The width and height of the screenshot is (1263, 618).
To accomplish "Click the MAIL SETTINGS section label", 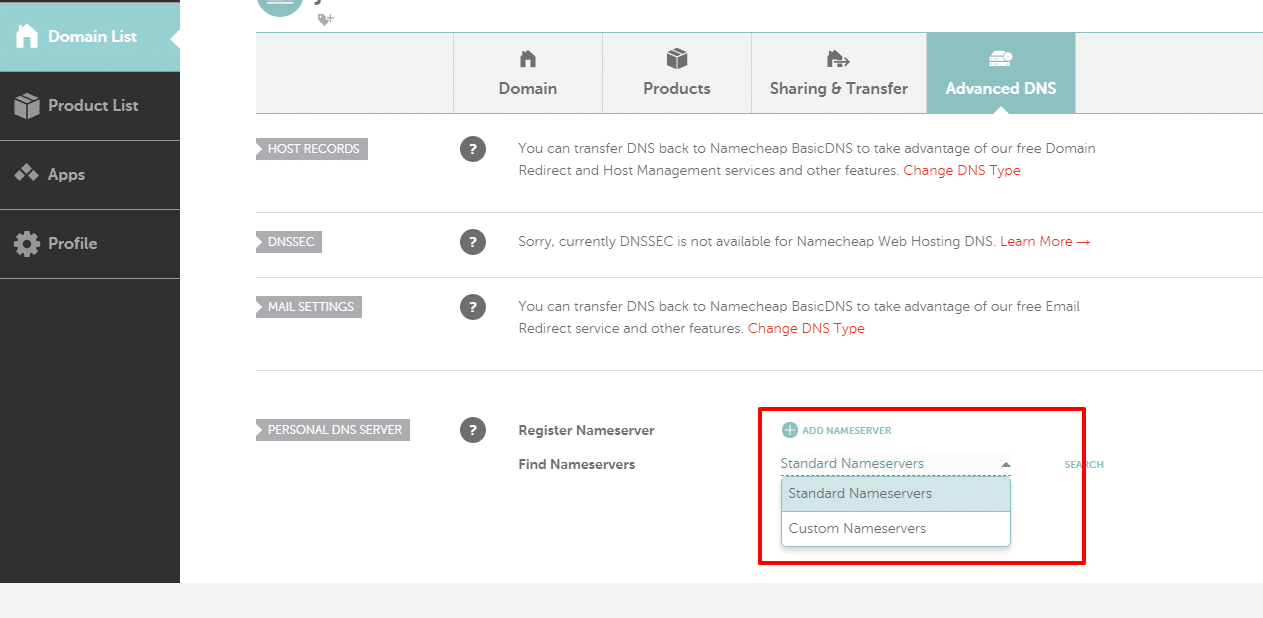I will pyautogui.click(x=310, y=307).
